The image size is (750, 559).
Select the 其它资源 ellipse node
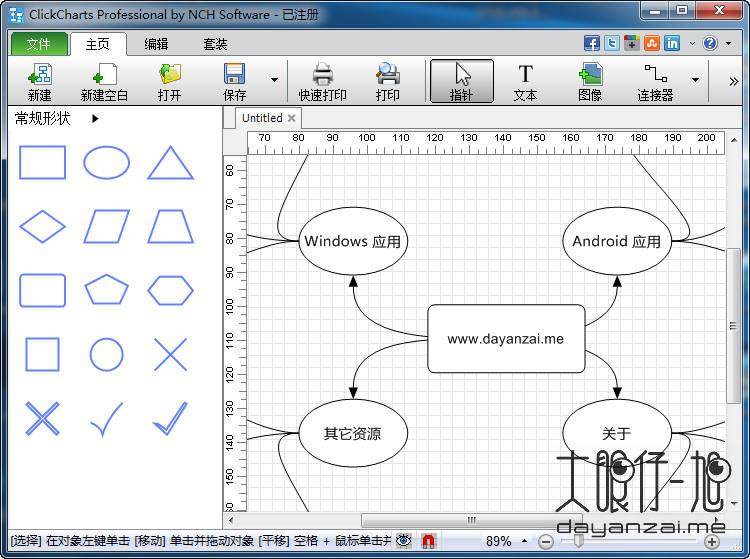click(x=353, y=433)
